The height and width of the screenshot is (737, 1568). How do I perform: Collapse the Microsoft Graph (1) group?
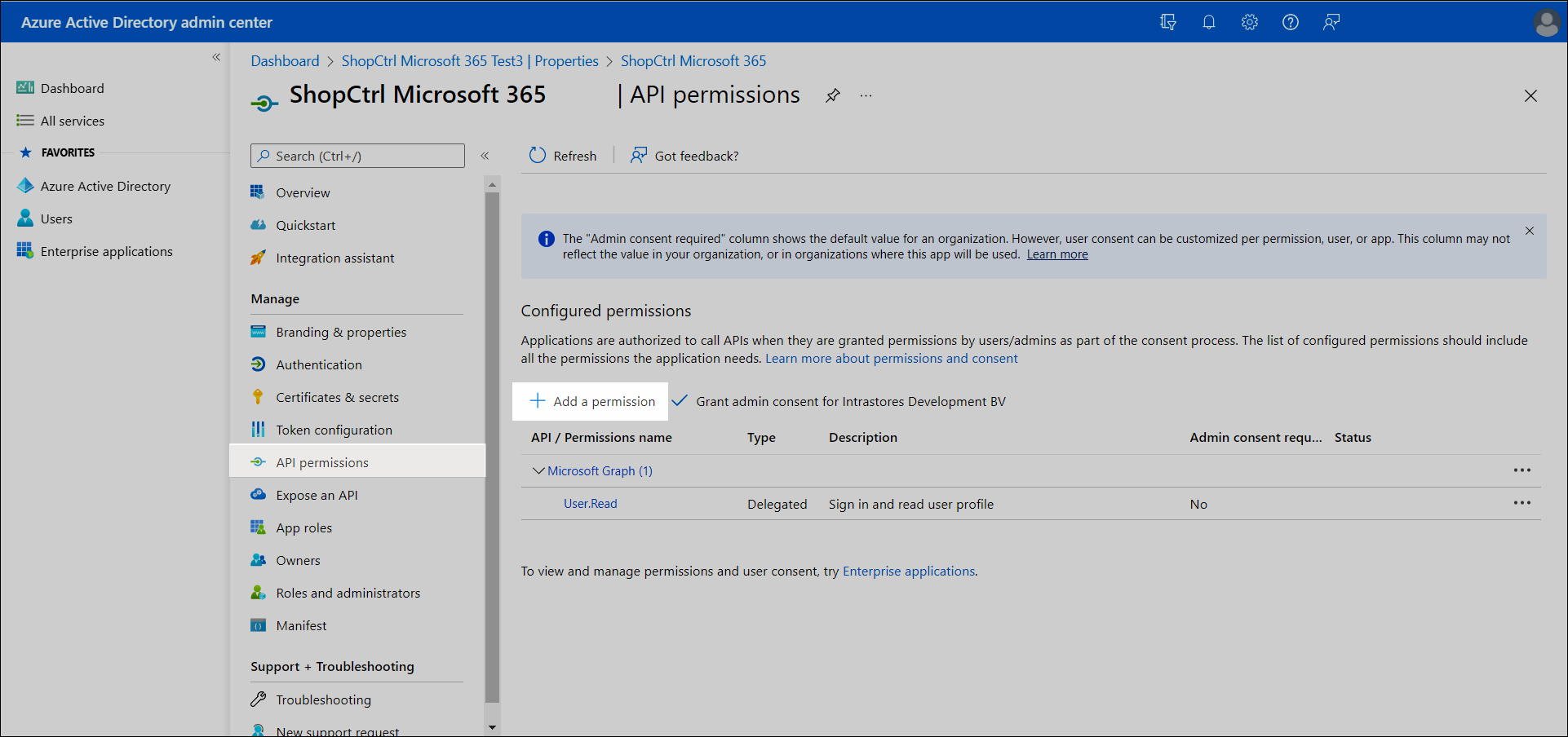538,471
